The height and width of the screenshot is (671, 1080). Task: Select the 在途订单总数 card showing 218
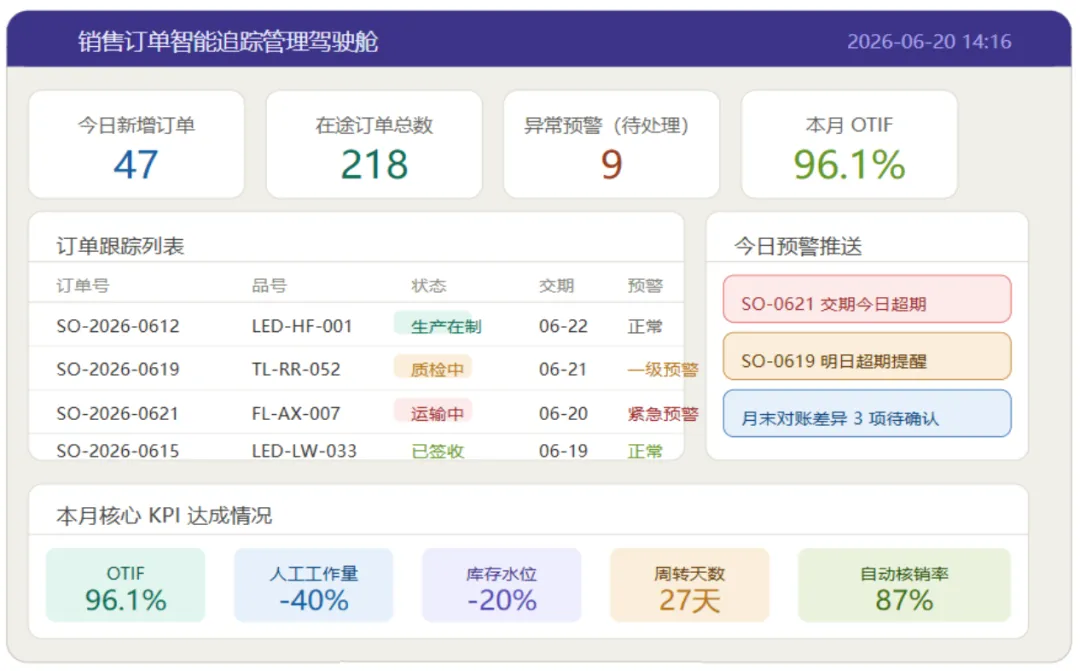pos(374,145)
